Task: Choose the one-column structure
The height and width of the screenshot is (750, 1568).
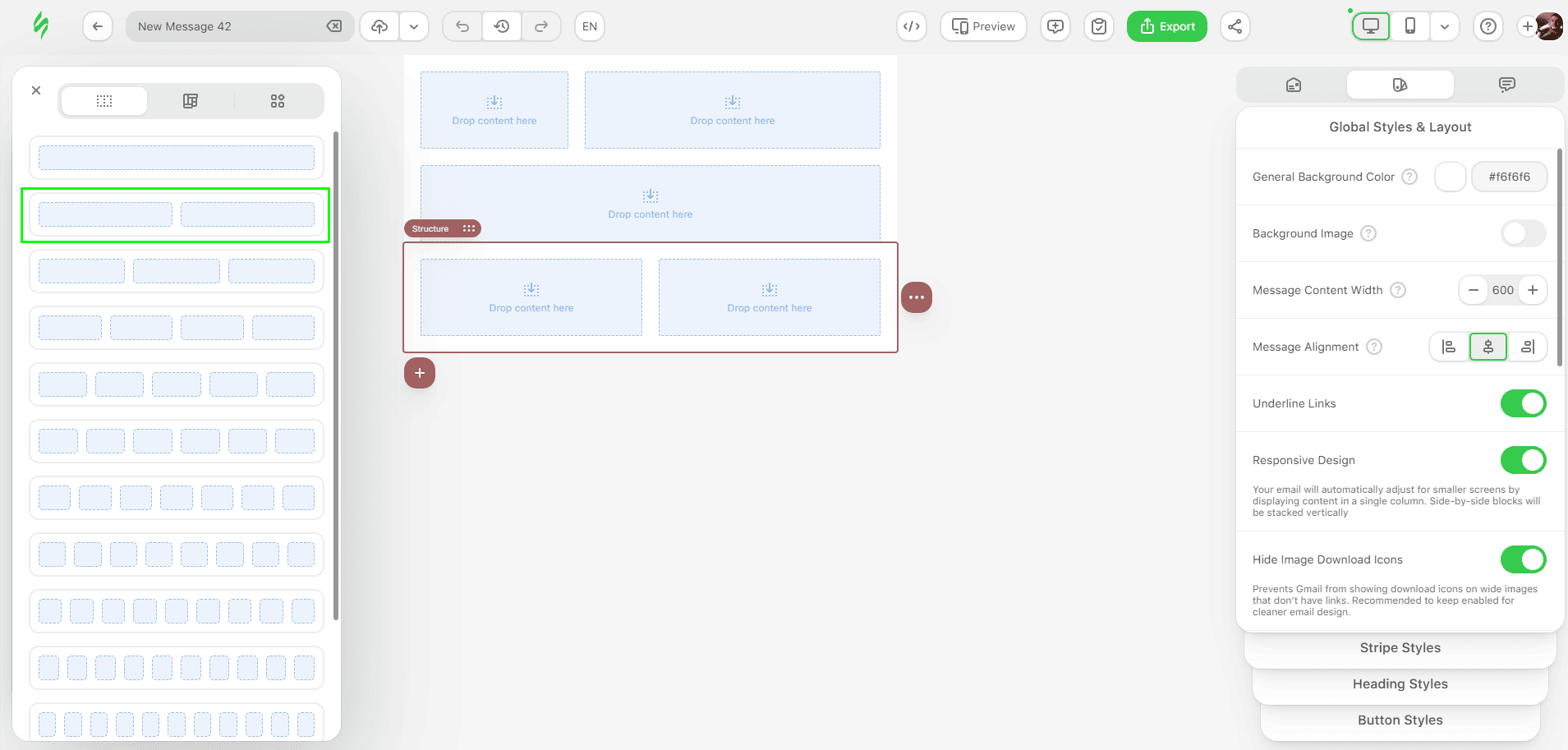Action: [177, 158]
